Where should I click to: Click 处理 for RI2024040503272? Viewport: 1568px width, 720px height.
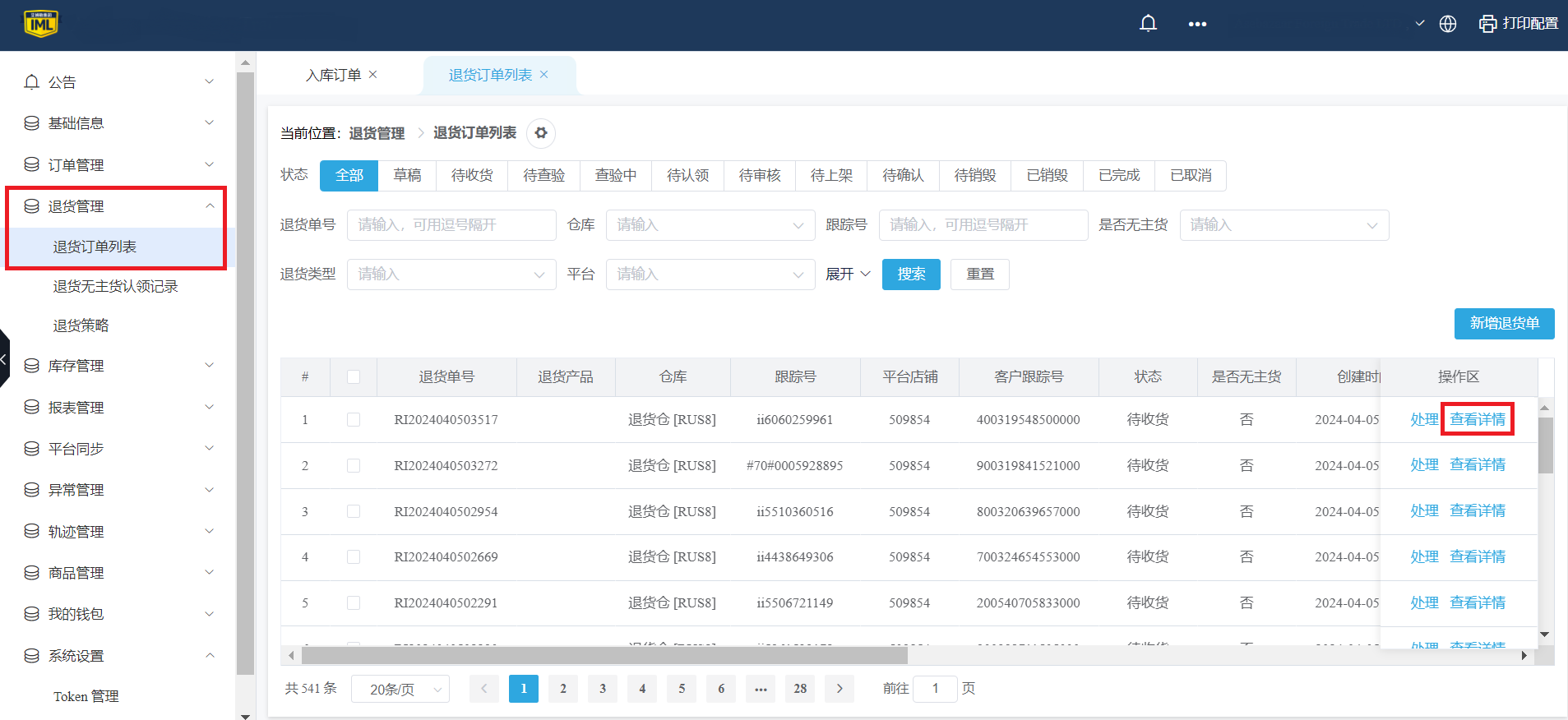pos(1424,465)
